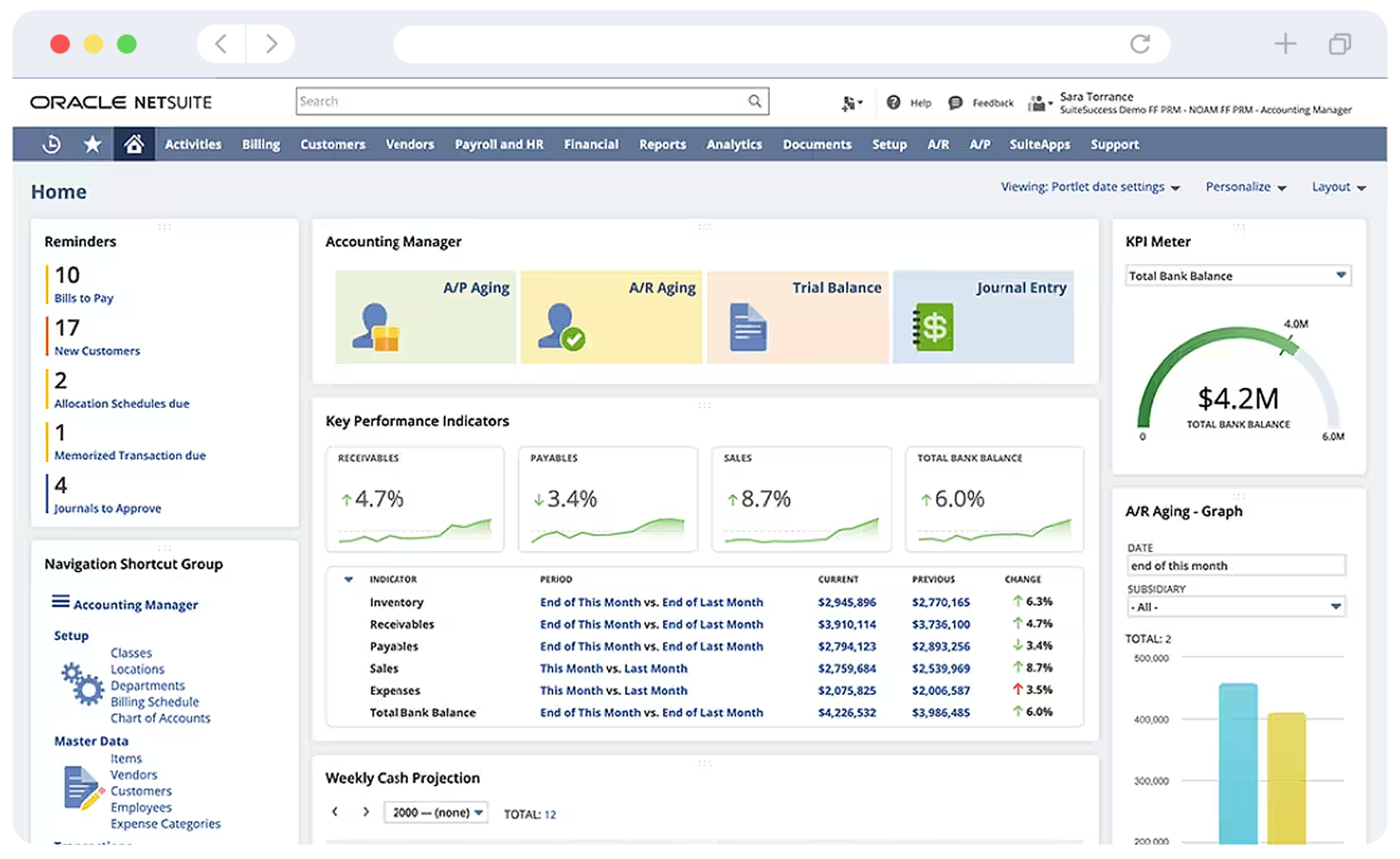Click the Setup gears icon in Navigation Shortcut Group
Viewport: 1400px width, 859px height.
(x=82, y=684)
